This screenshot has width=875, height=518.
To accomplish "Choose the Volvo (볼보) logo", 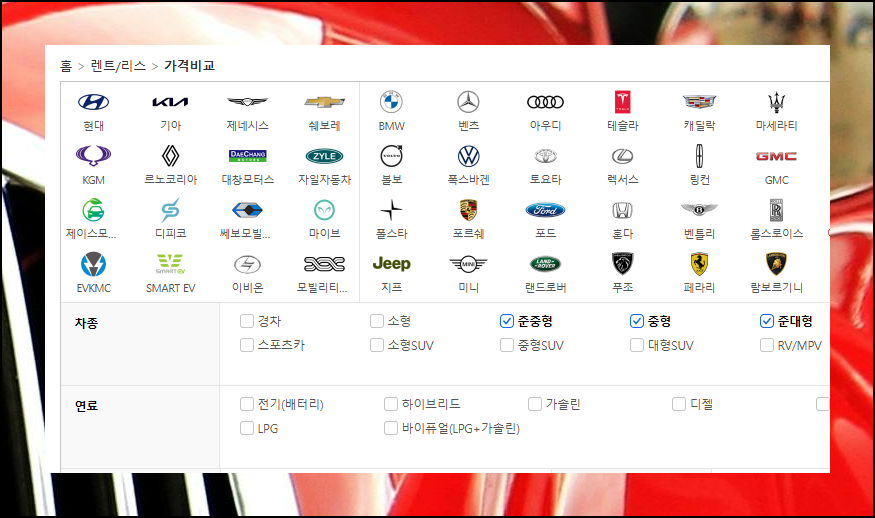I will click(x=391, y=156).
